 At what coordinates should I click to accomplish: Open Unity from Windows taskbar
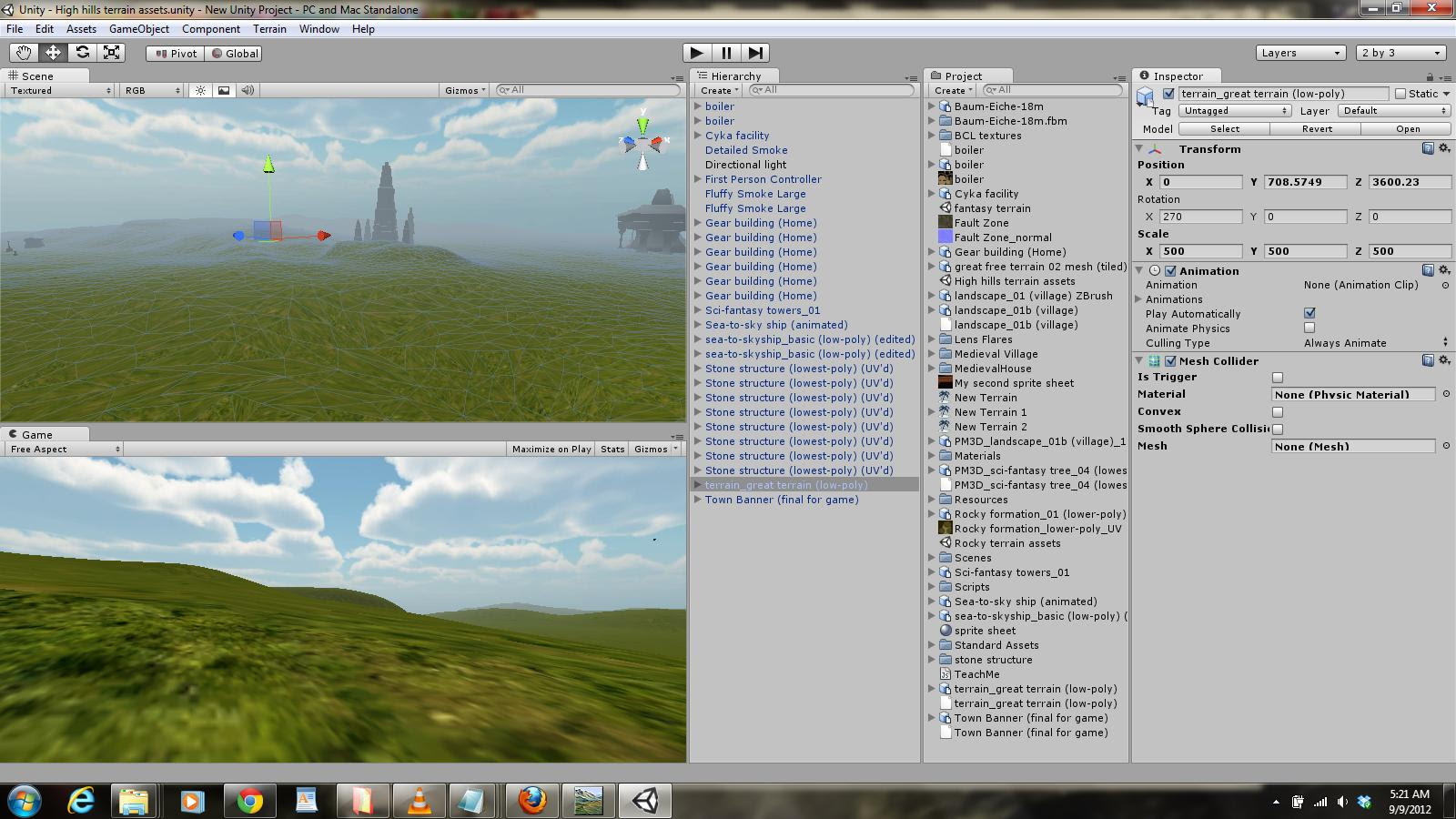pos(646,801)
